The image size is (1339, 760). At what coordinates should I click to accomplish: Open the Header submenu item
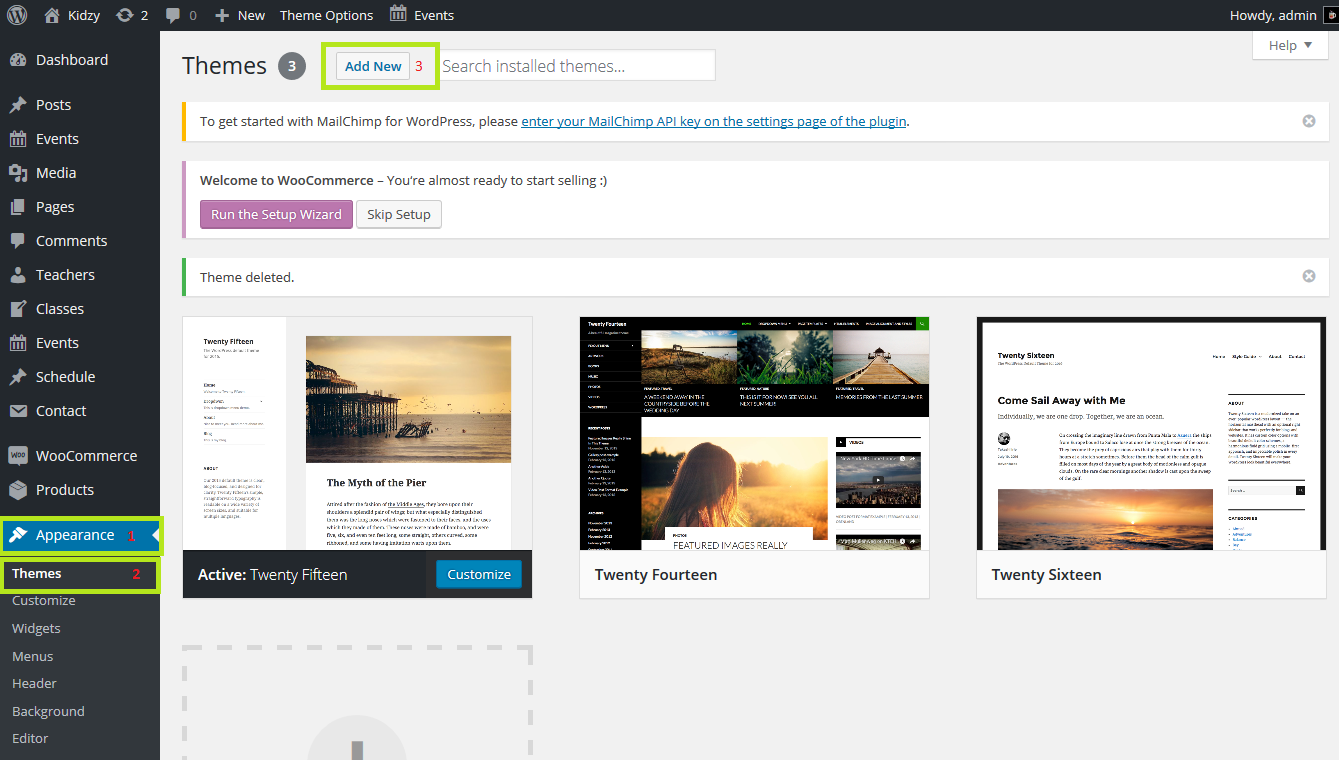[34, 684]
